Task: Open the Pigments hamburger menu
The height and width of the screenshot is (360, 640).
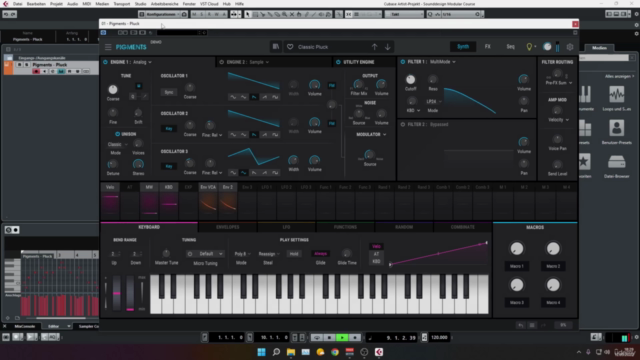Action: coord(108,47)
